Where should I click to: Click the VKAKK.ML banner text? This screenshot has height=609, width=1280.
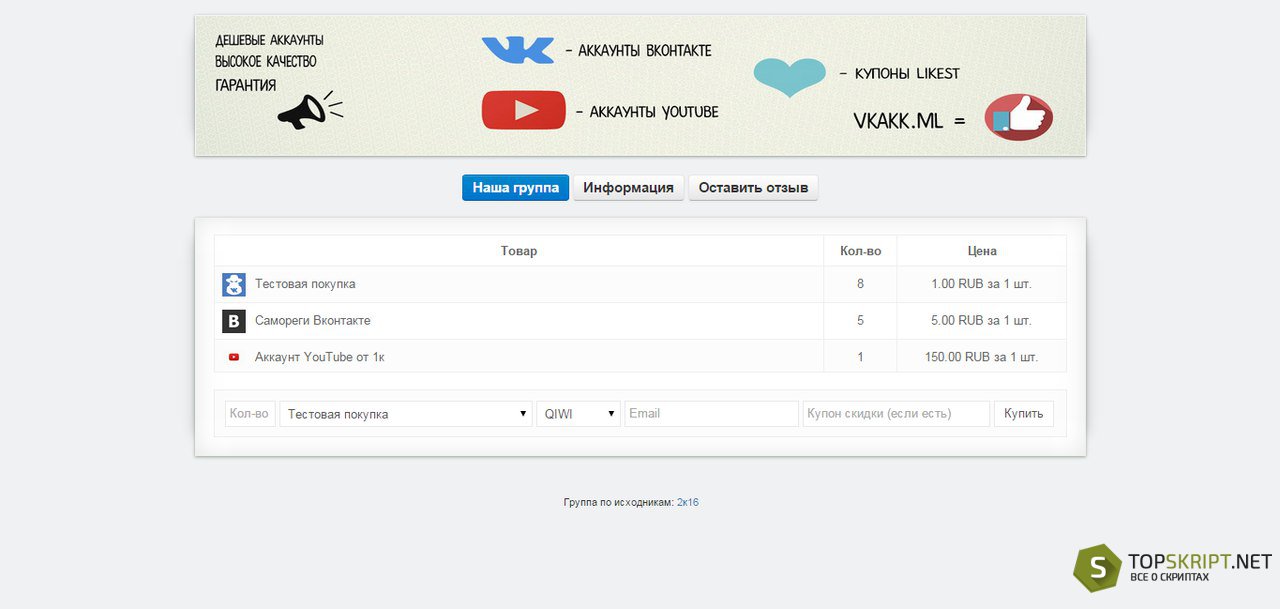click(x=898, y=121)
